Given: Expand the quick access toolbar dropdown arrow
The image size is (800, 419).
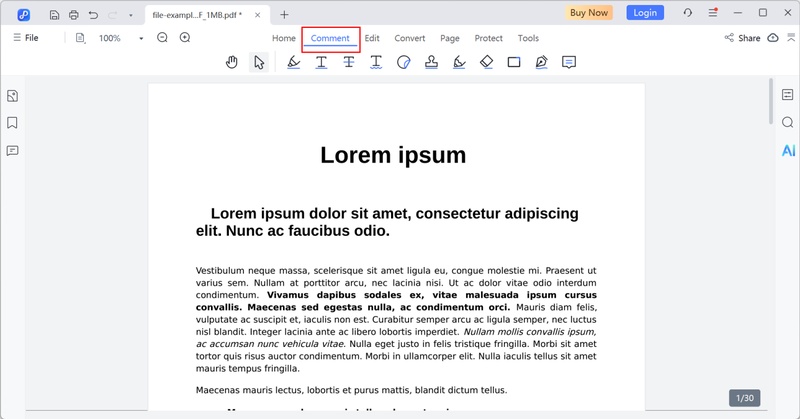Looking at the screenshot, I should coord(130,14).
